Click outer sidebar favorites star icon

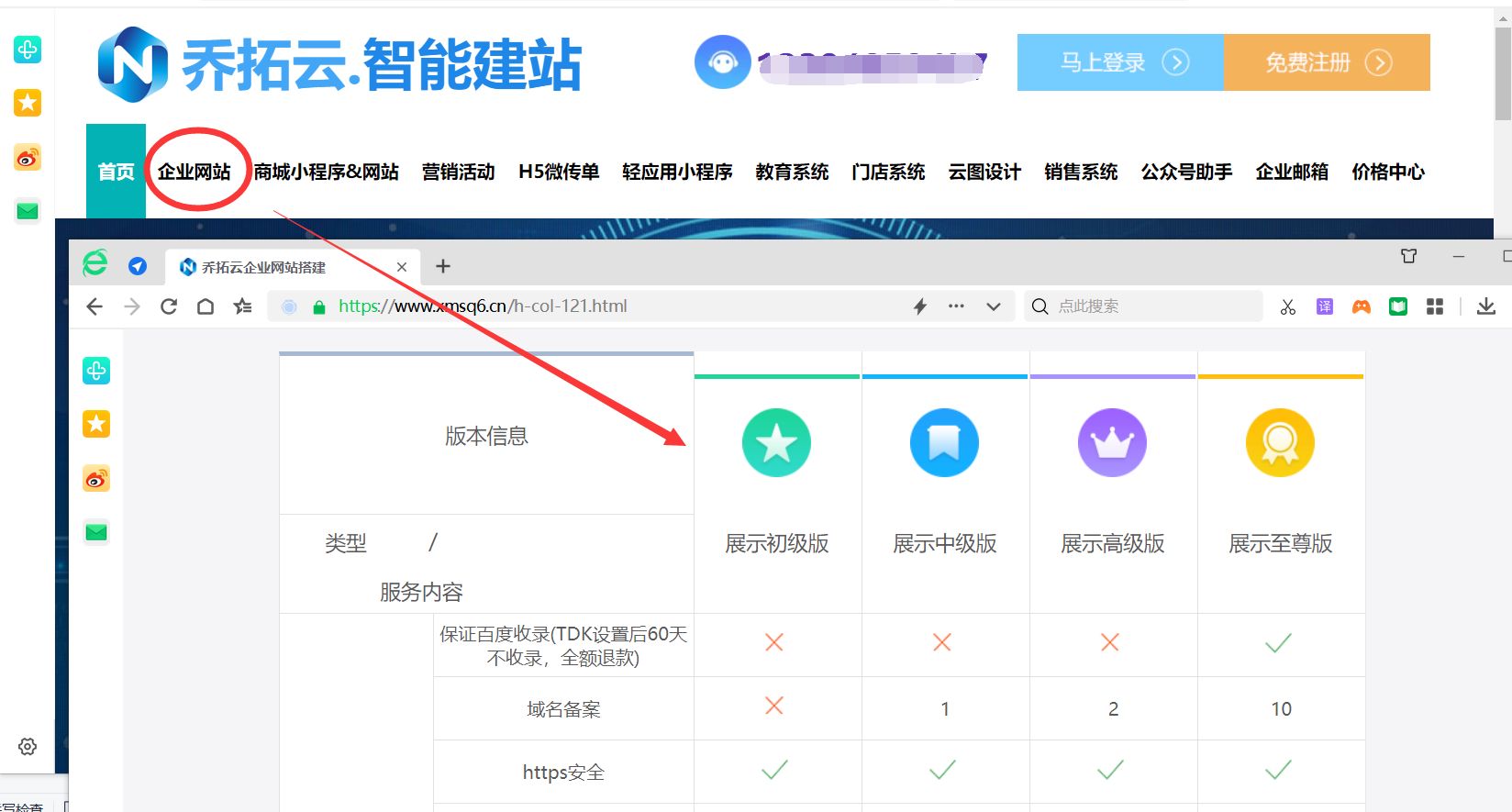pos(28,103)
